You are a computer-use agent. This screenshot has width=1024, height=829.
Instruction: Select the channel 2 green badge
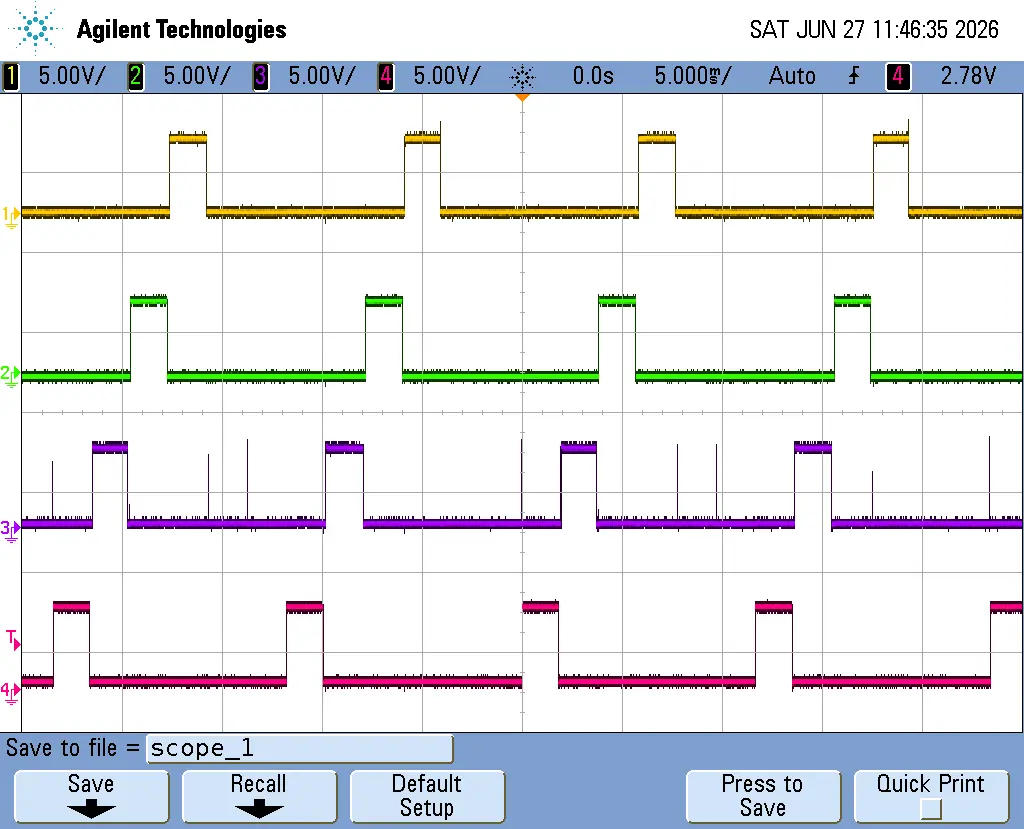(x=136, y=76)
